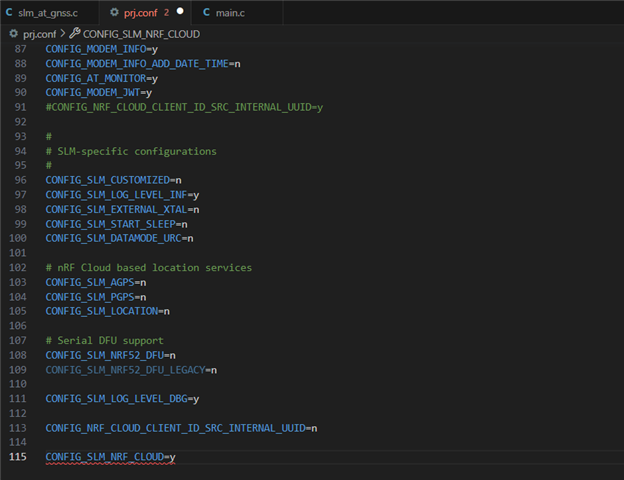Click the wrench icon in breadcrumb
Screen dimensions: 624x480
point(75,33)
